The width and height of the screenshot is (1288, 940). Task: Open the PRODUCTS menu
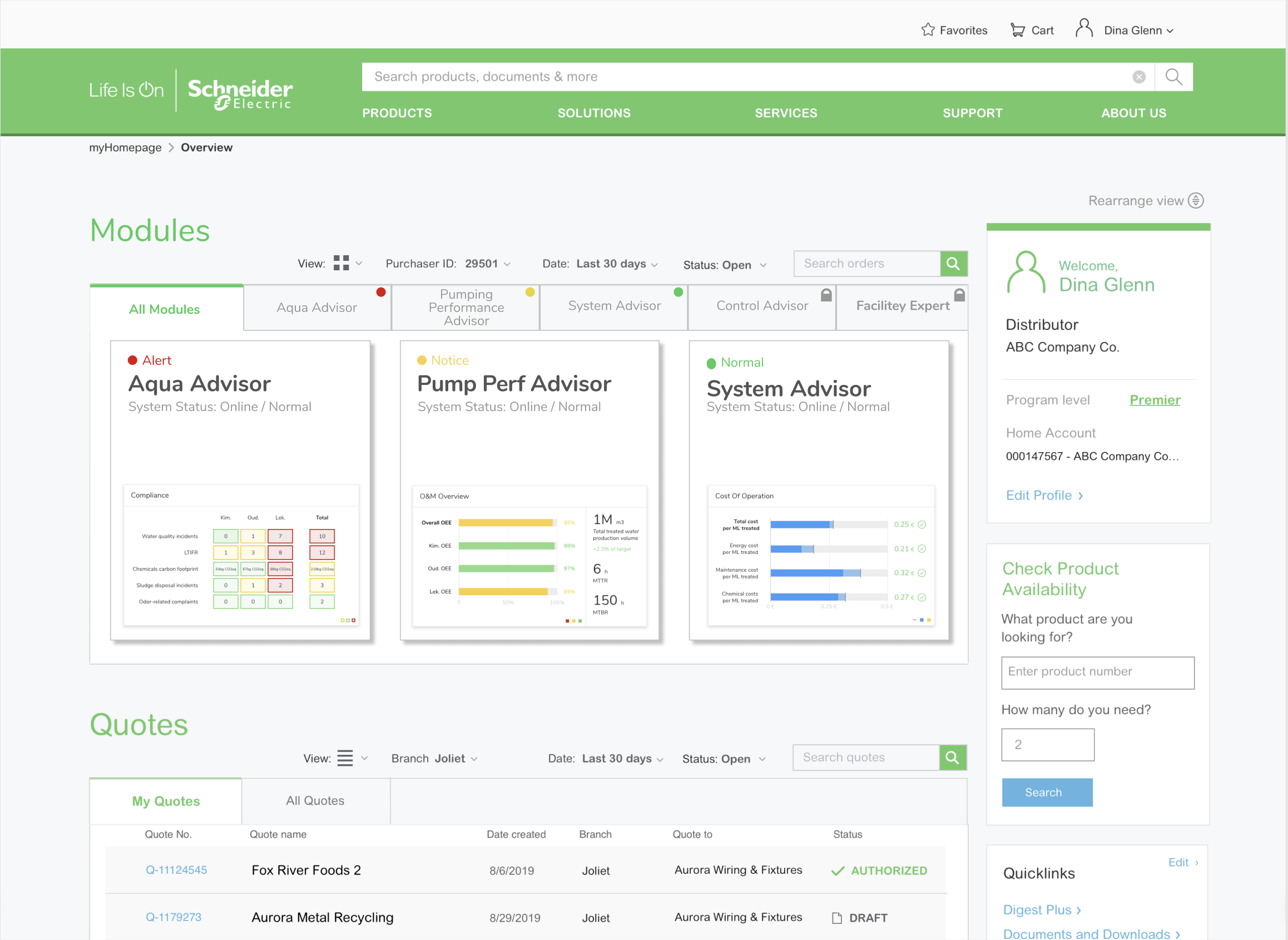[x=397, y=113]
